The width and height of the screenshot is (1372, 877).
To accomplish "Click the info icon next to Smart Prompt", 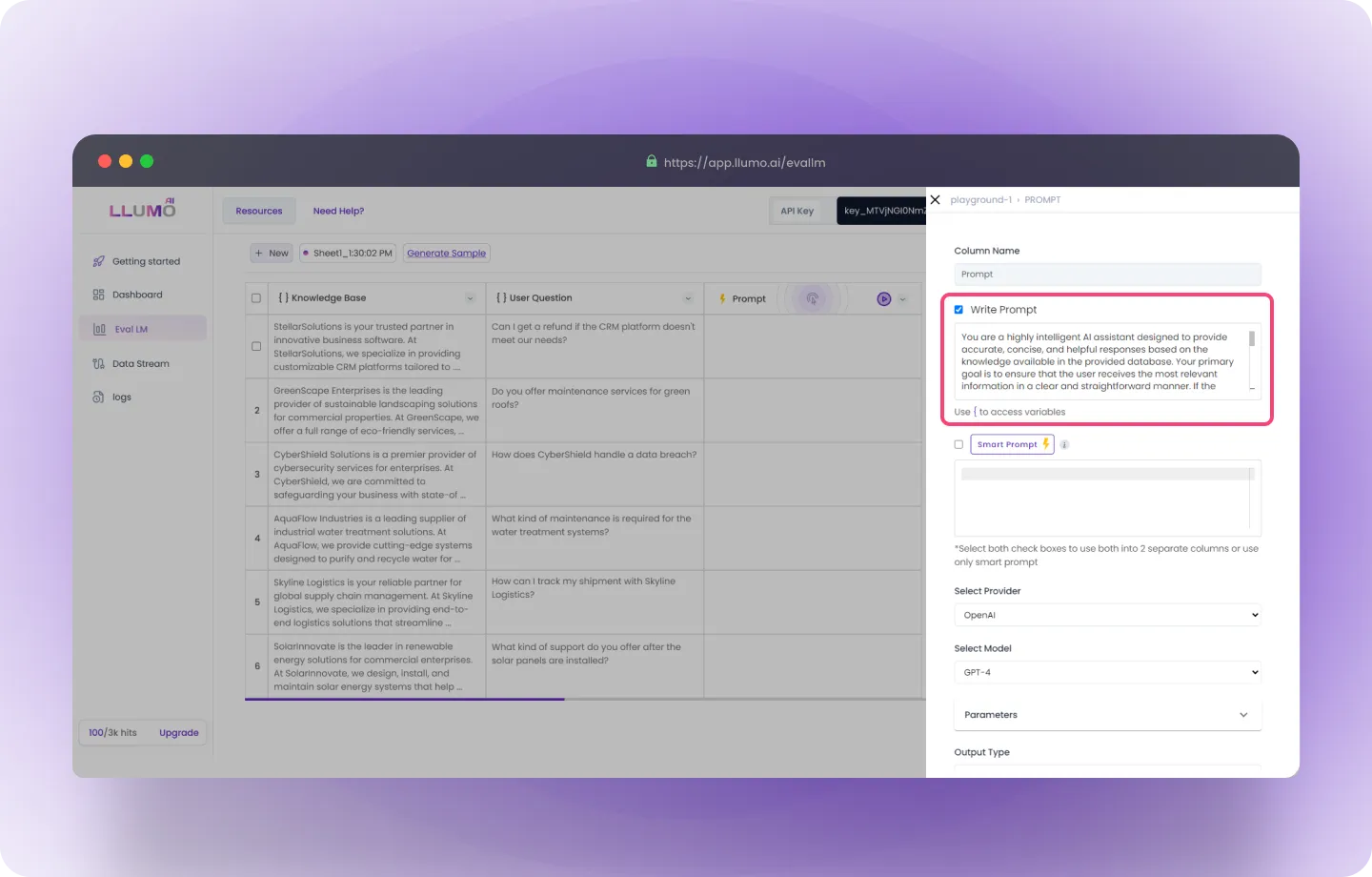I will coord(1064,444).
